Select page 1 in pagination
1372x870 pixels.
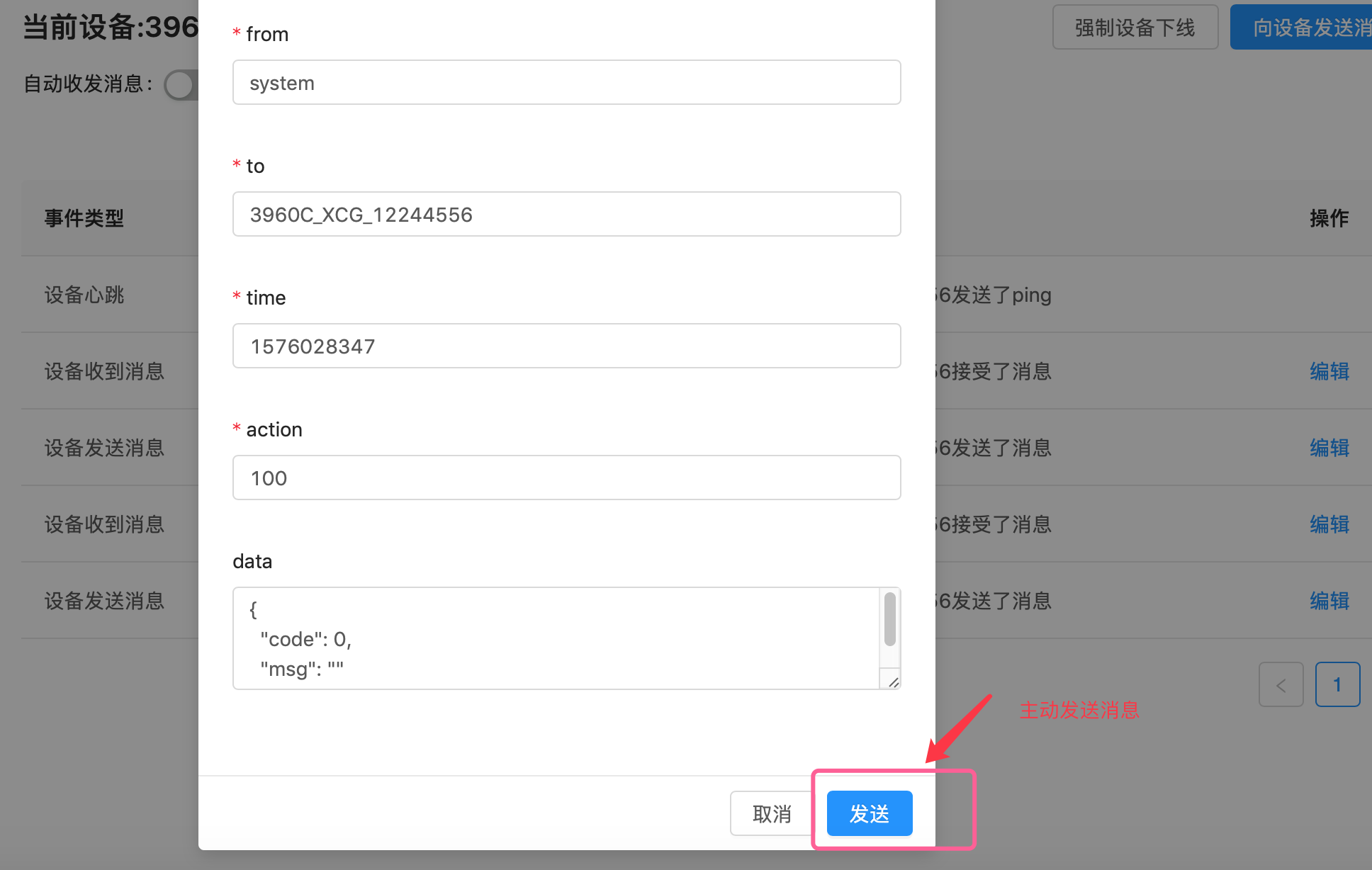tap(1337, 684)
